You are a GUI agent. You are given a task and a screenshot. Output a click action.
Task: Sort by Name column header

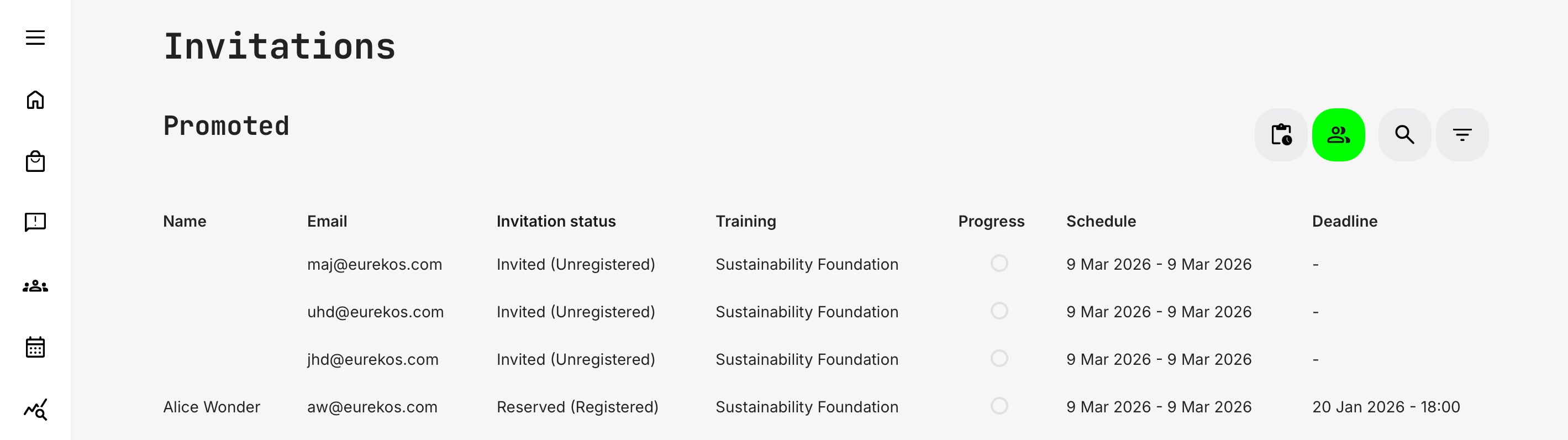pyautogui.click(x=185, y=222)
